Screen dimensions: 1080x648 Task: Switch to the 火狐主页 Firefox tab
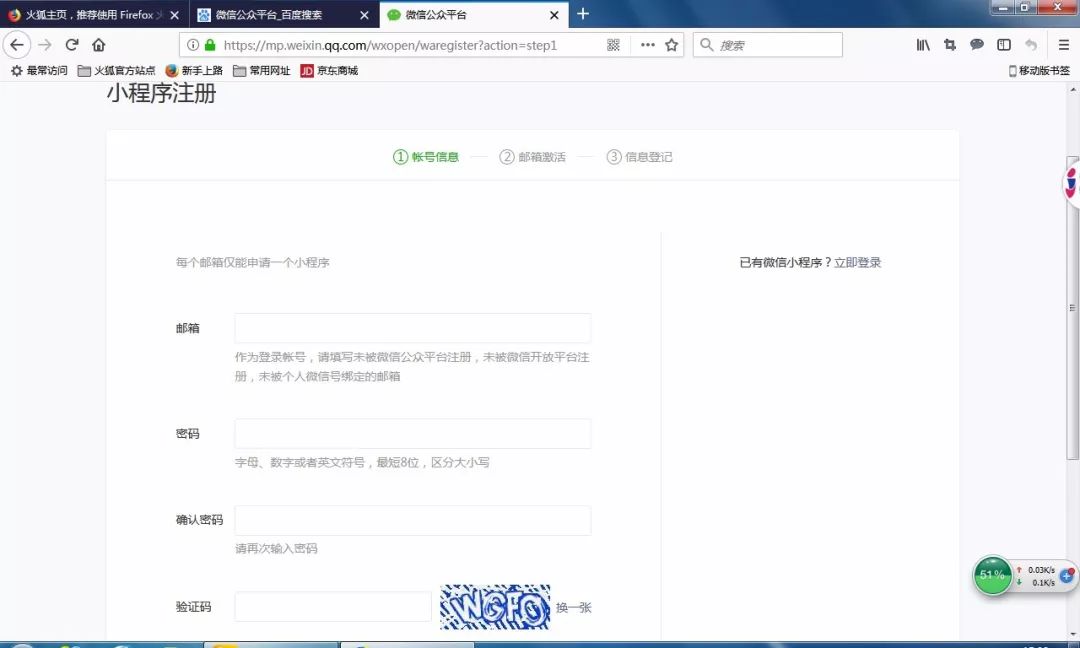(x=94, y=14)
